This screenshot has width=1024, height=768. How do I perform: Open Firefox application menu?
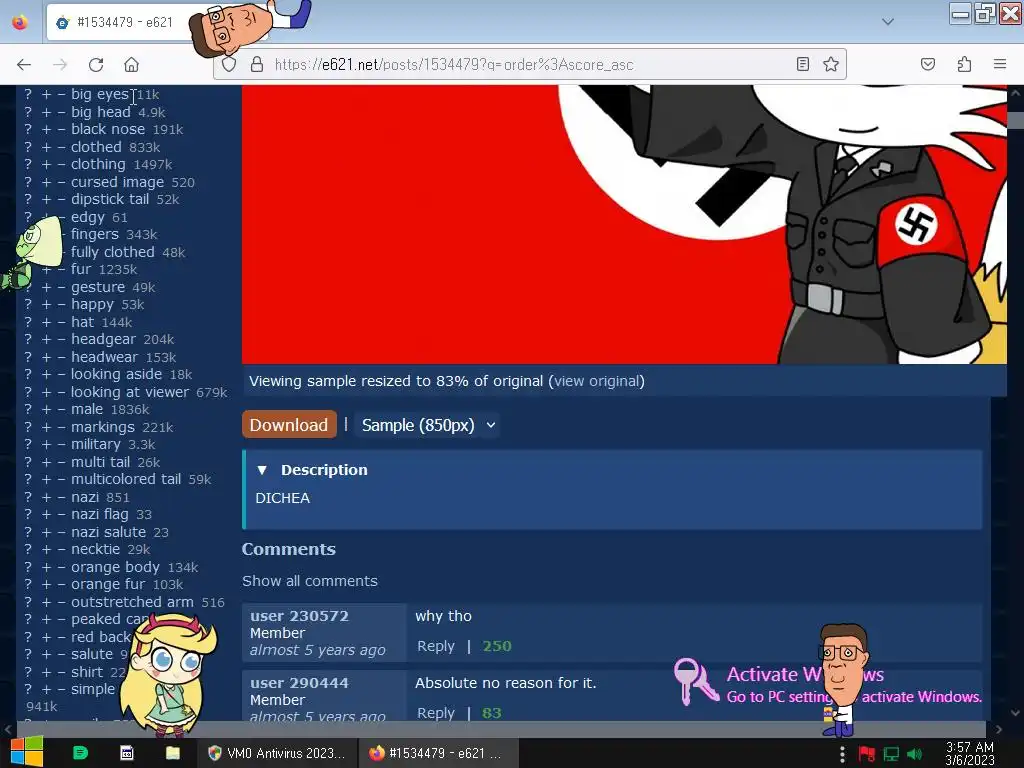pyautogui.click(x=1000, y=64)
